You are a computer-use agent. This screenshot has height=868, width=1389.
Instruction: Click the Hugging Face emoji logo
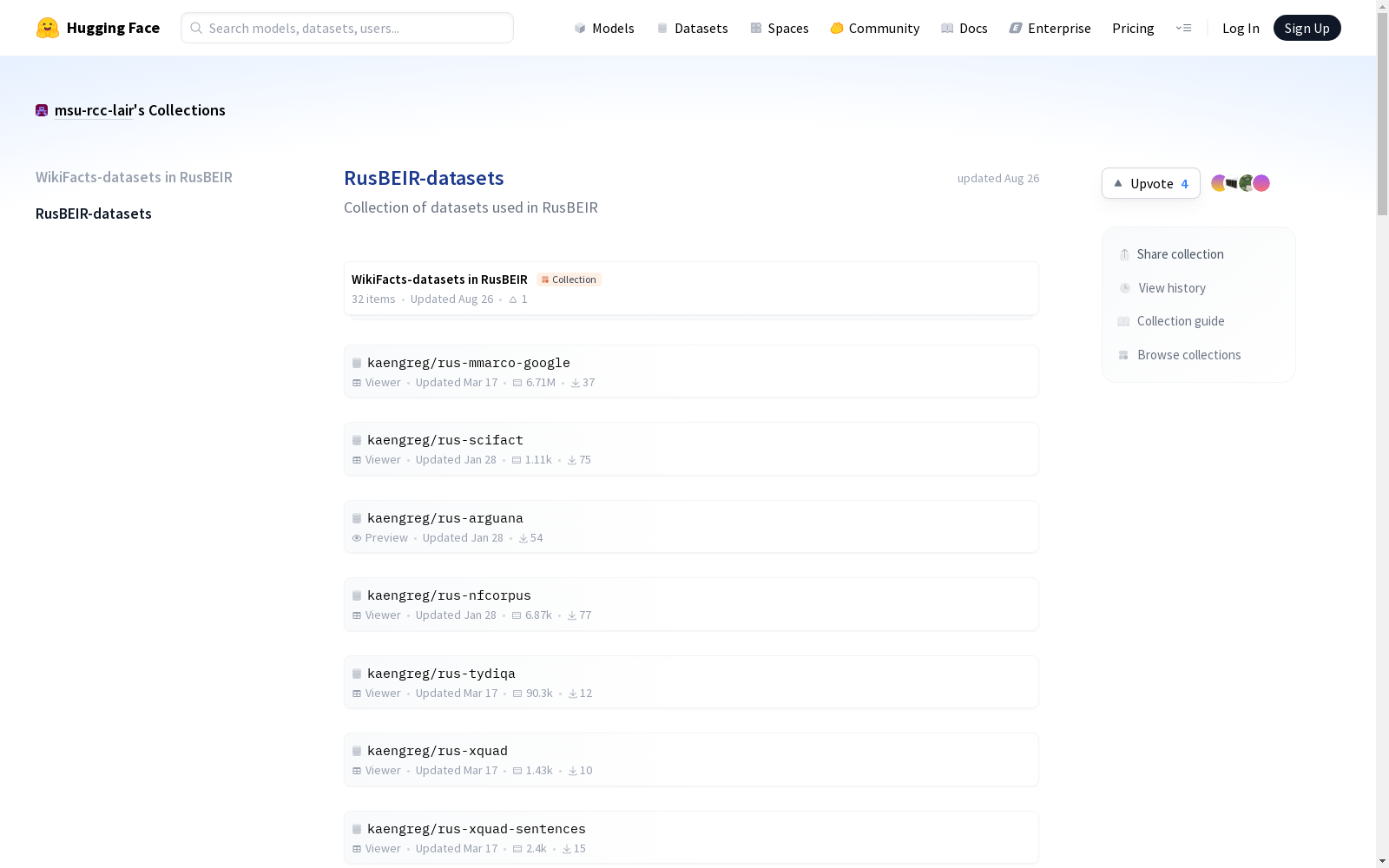[48, 28]
